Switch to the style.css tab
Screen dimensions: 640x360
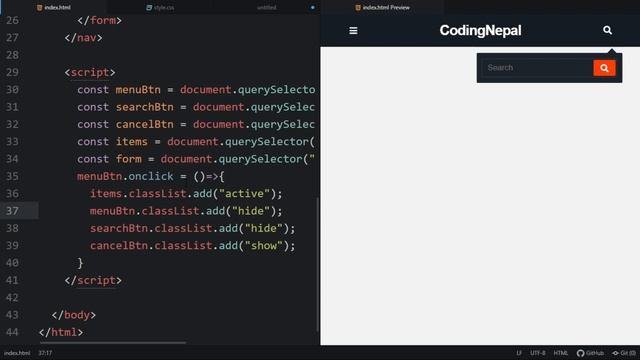coord(160,7)
